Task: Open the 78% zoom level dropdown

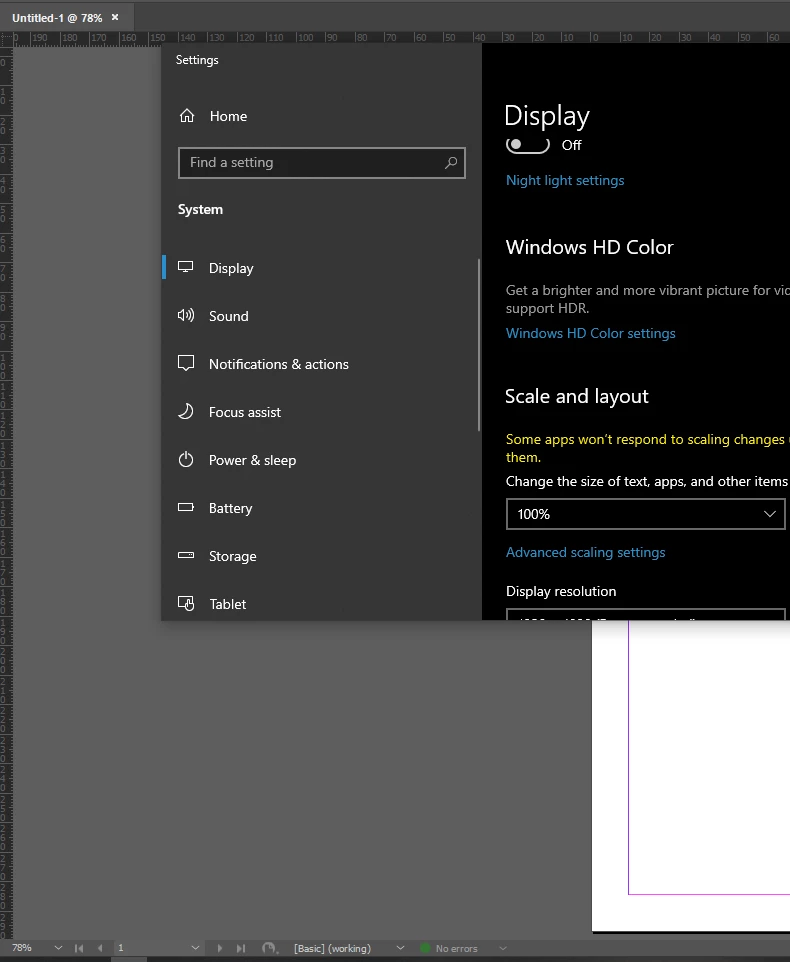Action: pos(58,948)
